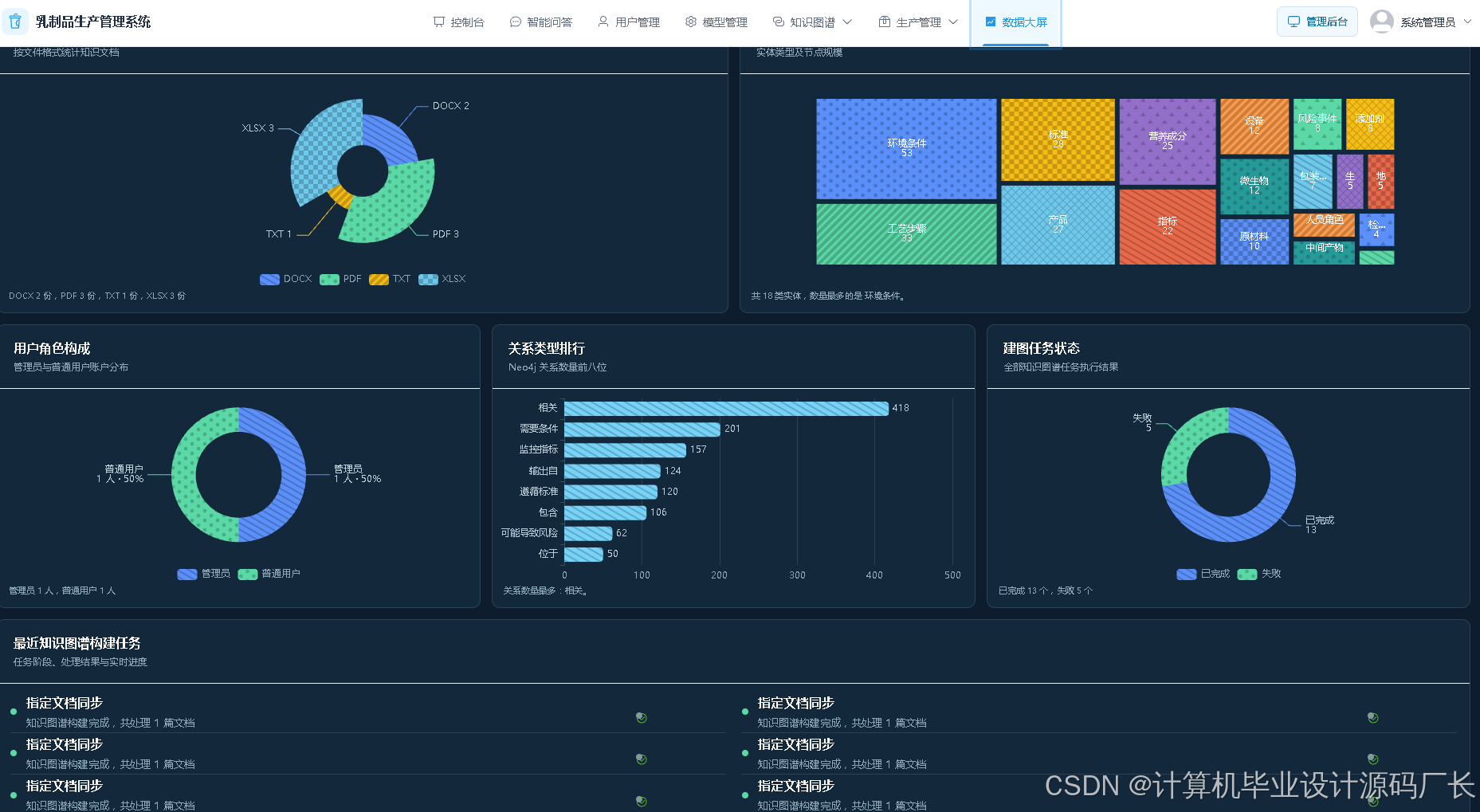The image size is (1480, 812).
Task: Open the 系统管理员 account dropdown arrow
Action: click(x=1467, y=22)
